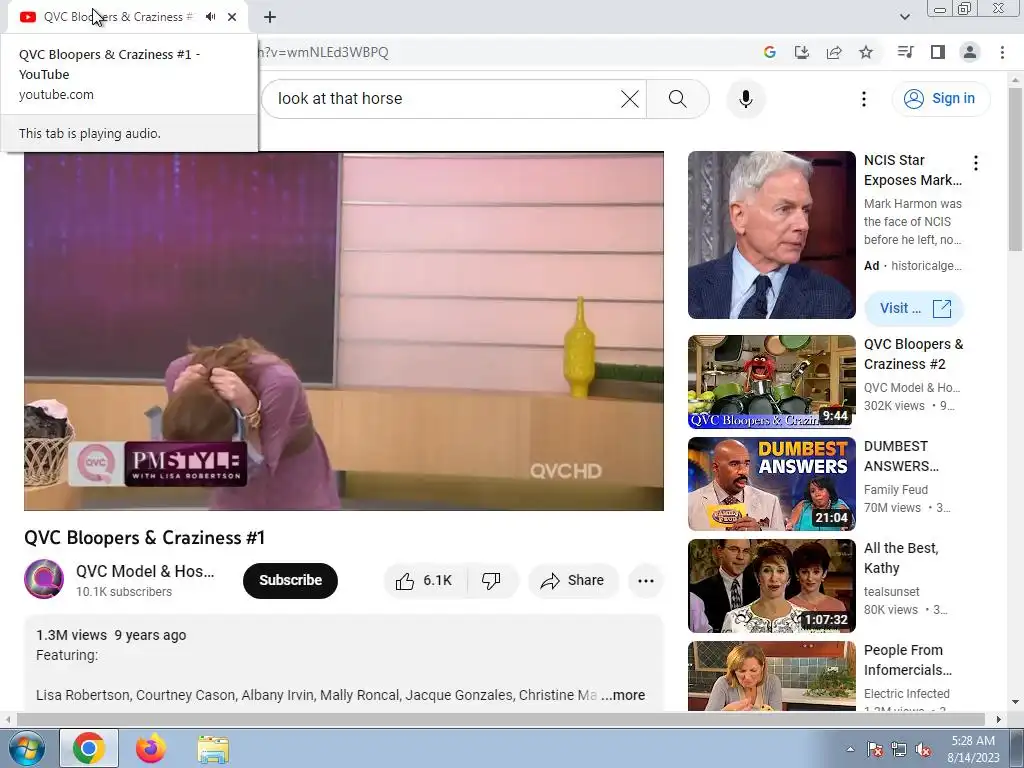The height and width of the screenshot is (768, 1024).
Task: Click the Visit ad button
Action: point(914,308)
